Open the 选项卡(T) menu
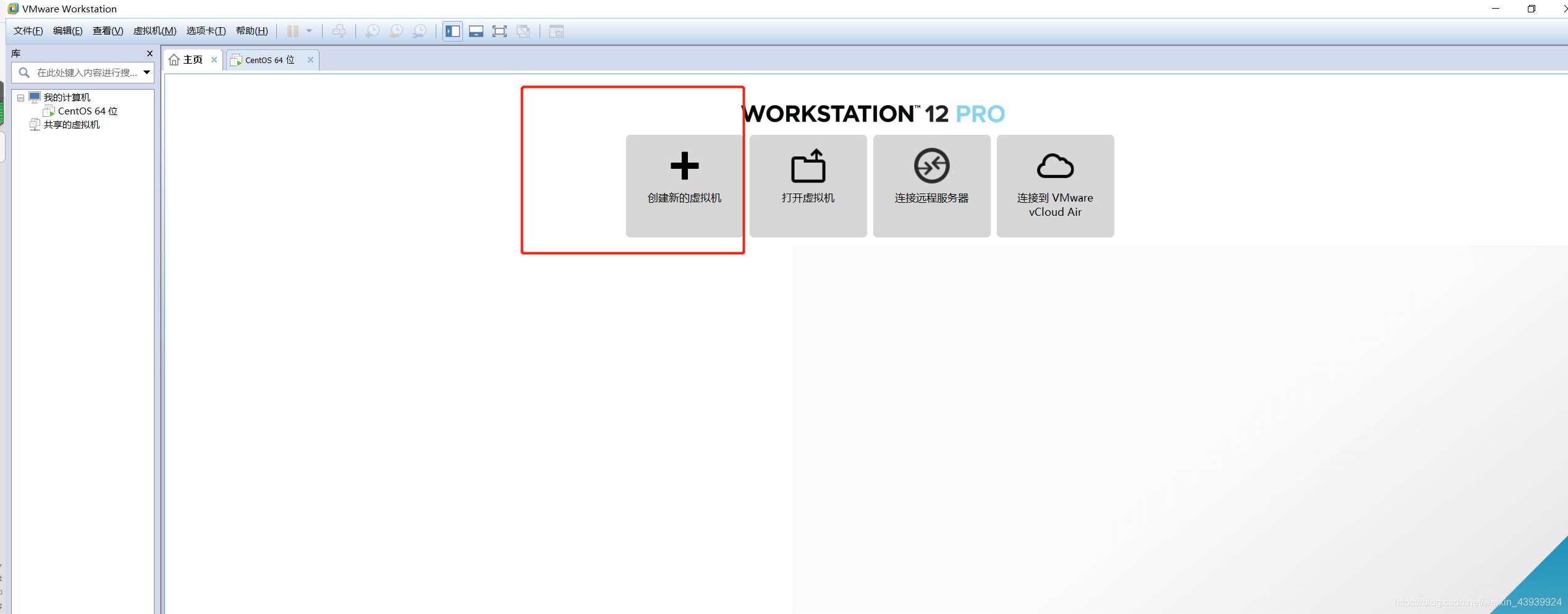This screenshot has height=614, width=1568. coord(206,31)
